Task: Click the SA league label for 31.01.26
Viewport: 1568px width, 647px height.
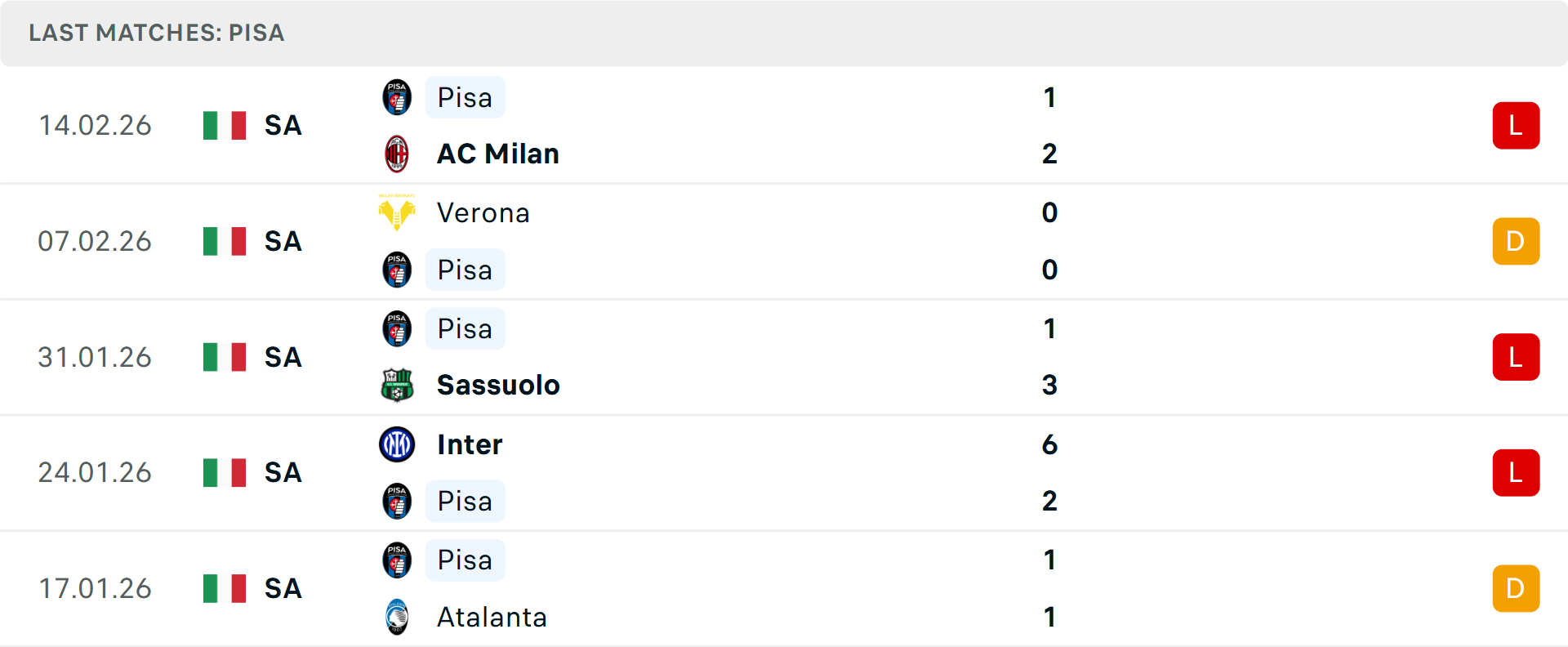Action: 283,357
